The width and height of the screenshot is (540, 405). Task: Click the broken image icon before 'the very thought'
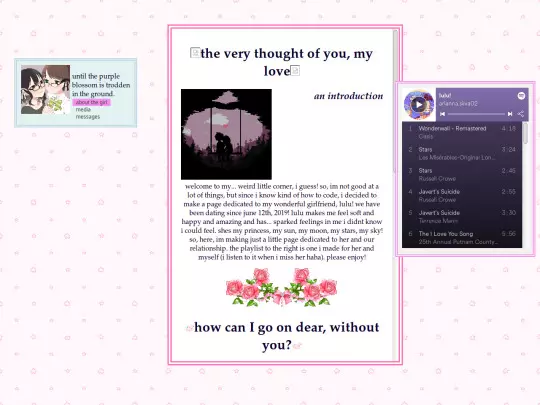195,53
